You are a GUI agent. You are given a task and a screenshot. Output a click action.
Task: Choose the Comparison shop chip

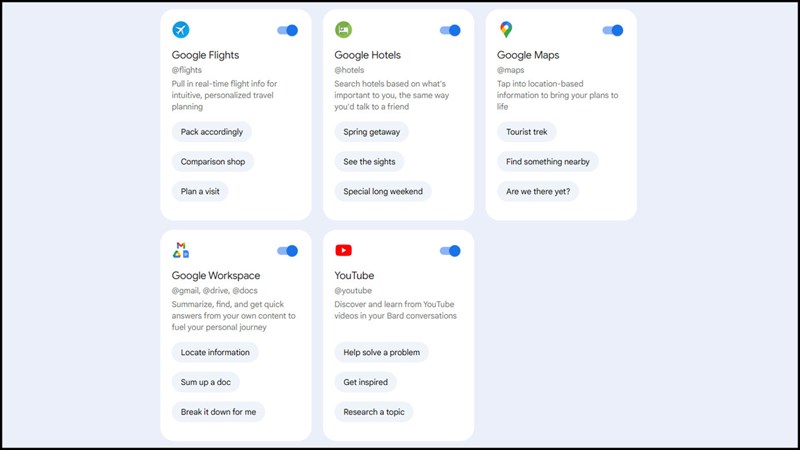(x=213, y=161)
